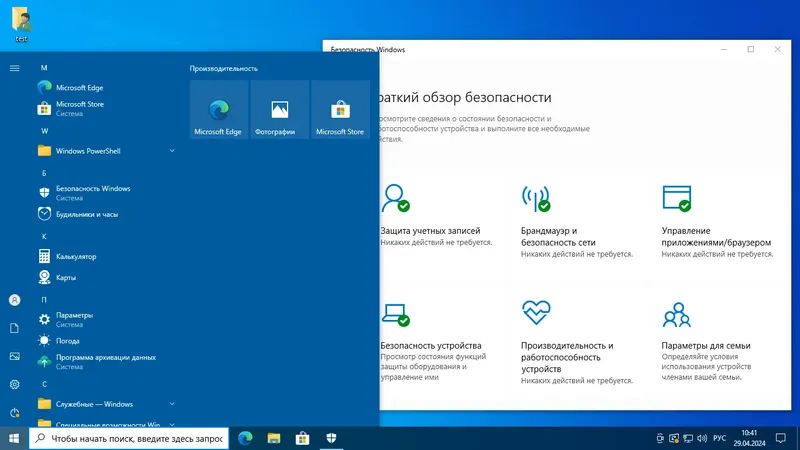The width and height of the screenshot is (800, 450).
Task: Click the Power button in Start sidebar
Action: click(14, 412)
